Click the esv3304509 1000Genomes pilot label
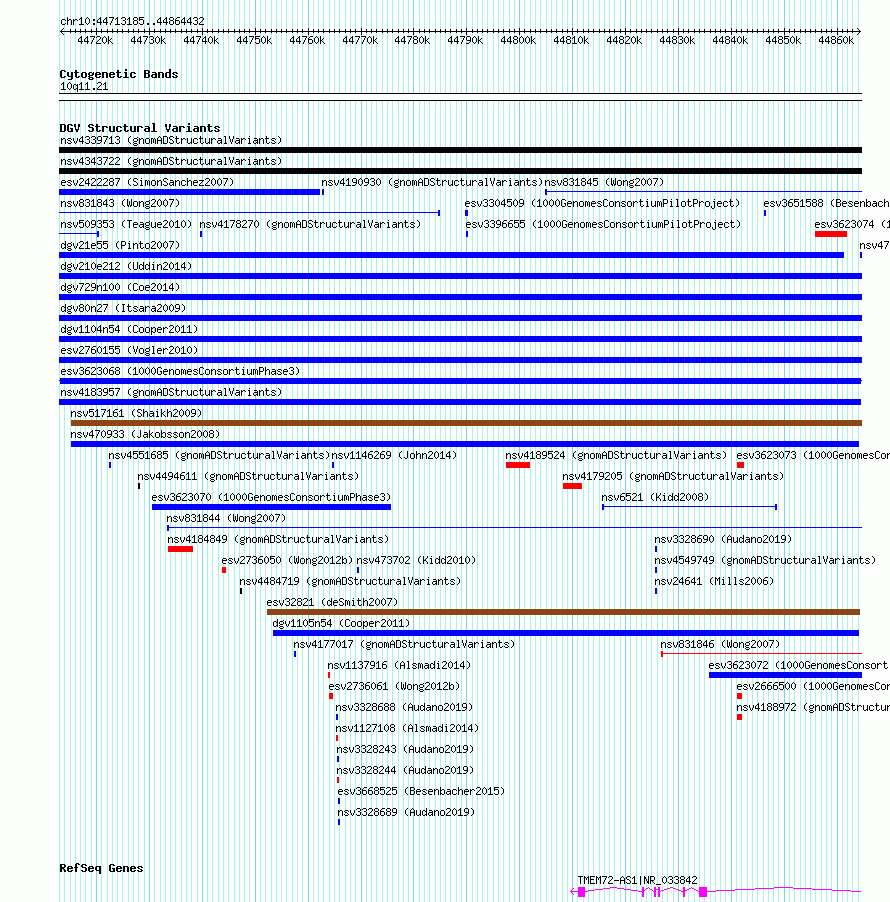This screenshot has width=890, height=902. (602, 204)
